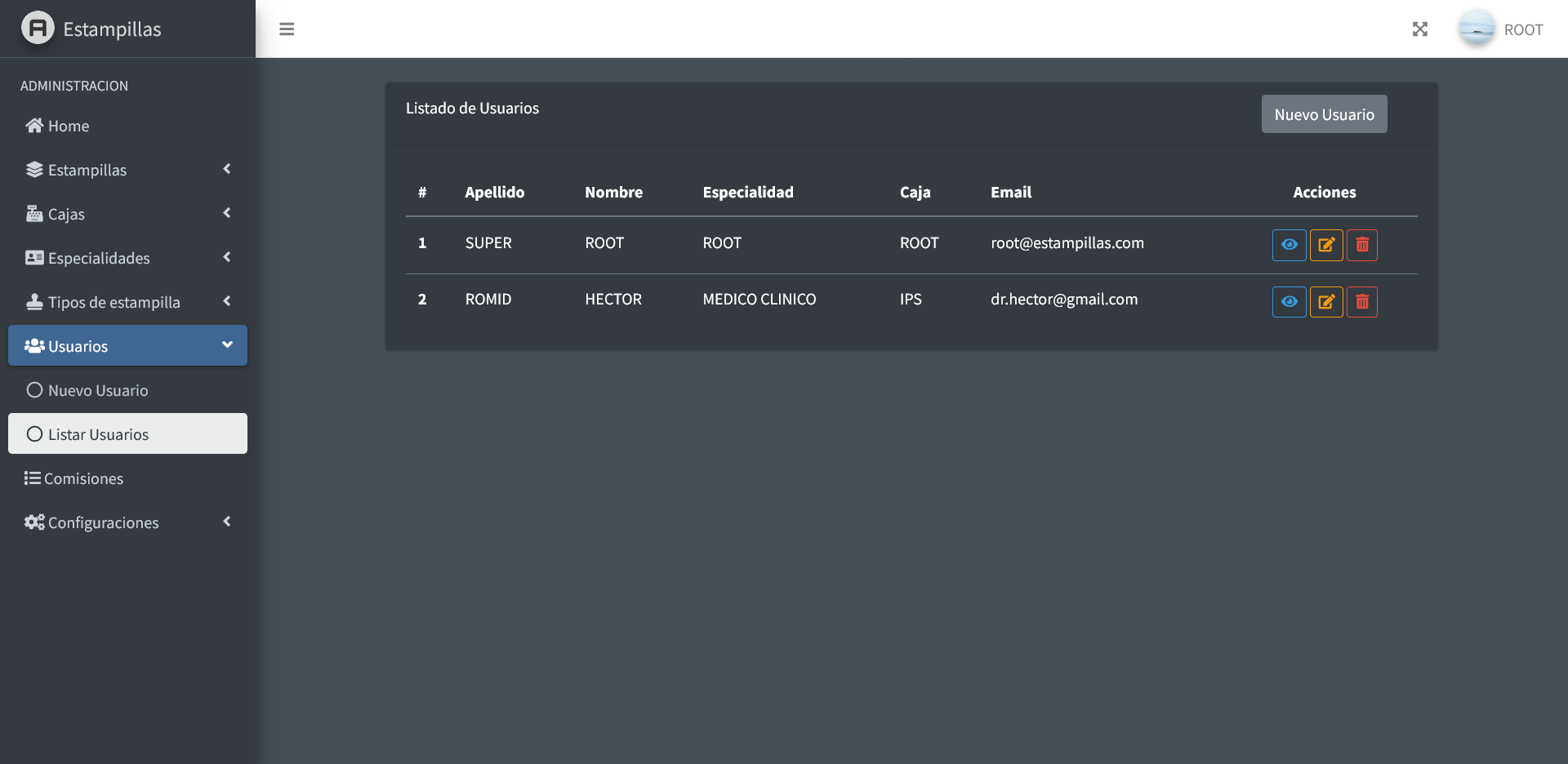Click the root@estampillas.com email cell
The image size is (1568, 764).
coord(1067,243)
